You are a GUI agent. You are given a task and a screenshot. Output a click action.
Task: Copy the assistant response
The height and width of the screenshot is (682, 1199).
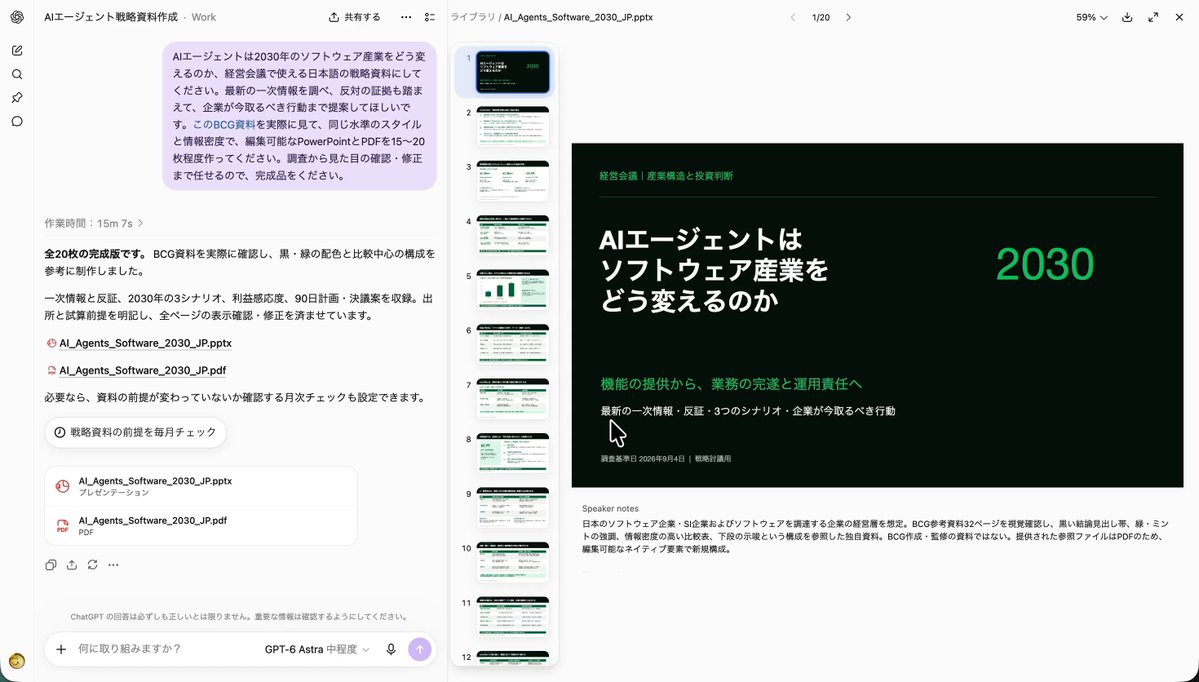click(x=50, y=565)
